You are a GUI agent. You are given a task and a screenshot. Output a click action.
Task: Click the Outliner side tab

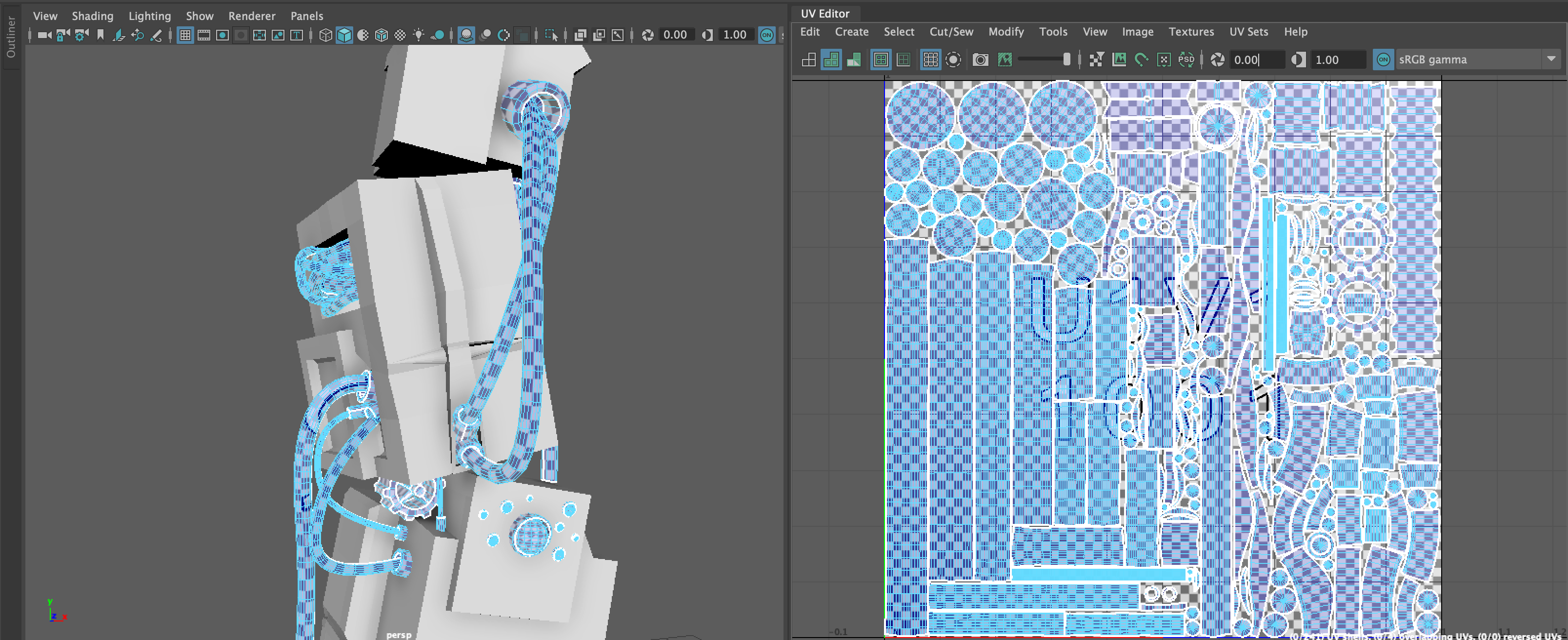click(10, 38)
